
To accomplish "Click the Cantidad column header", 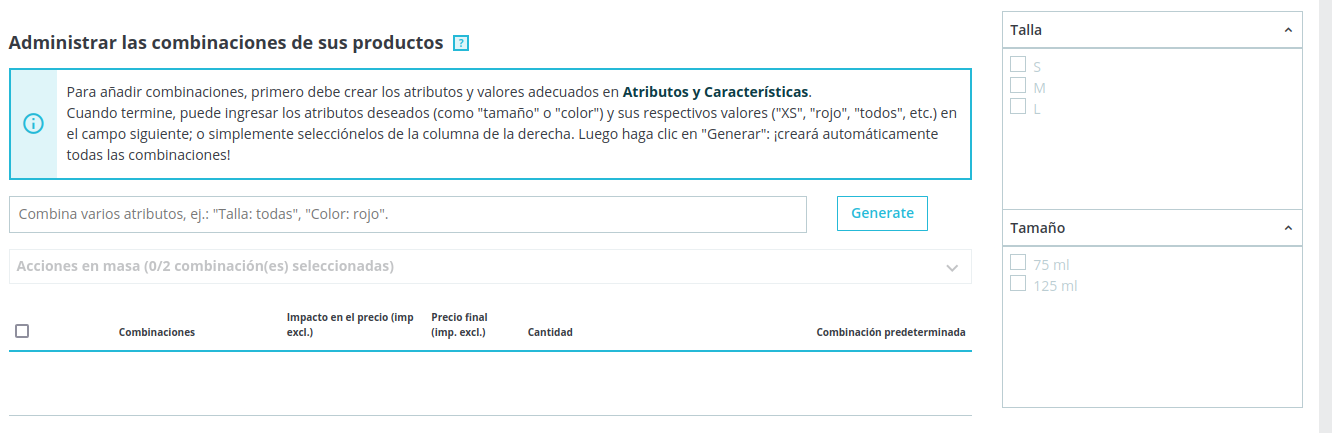I will [x=550, y=332].
